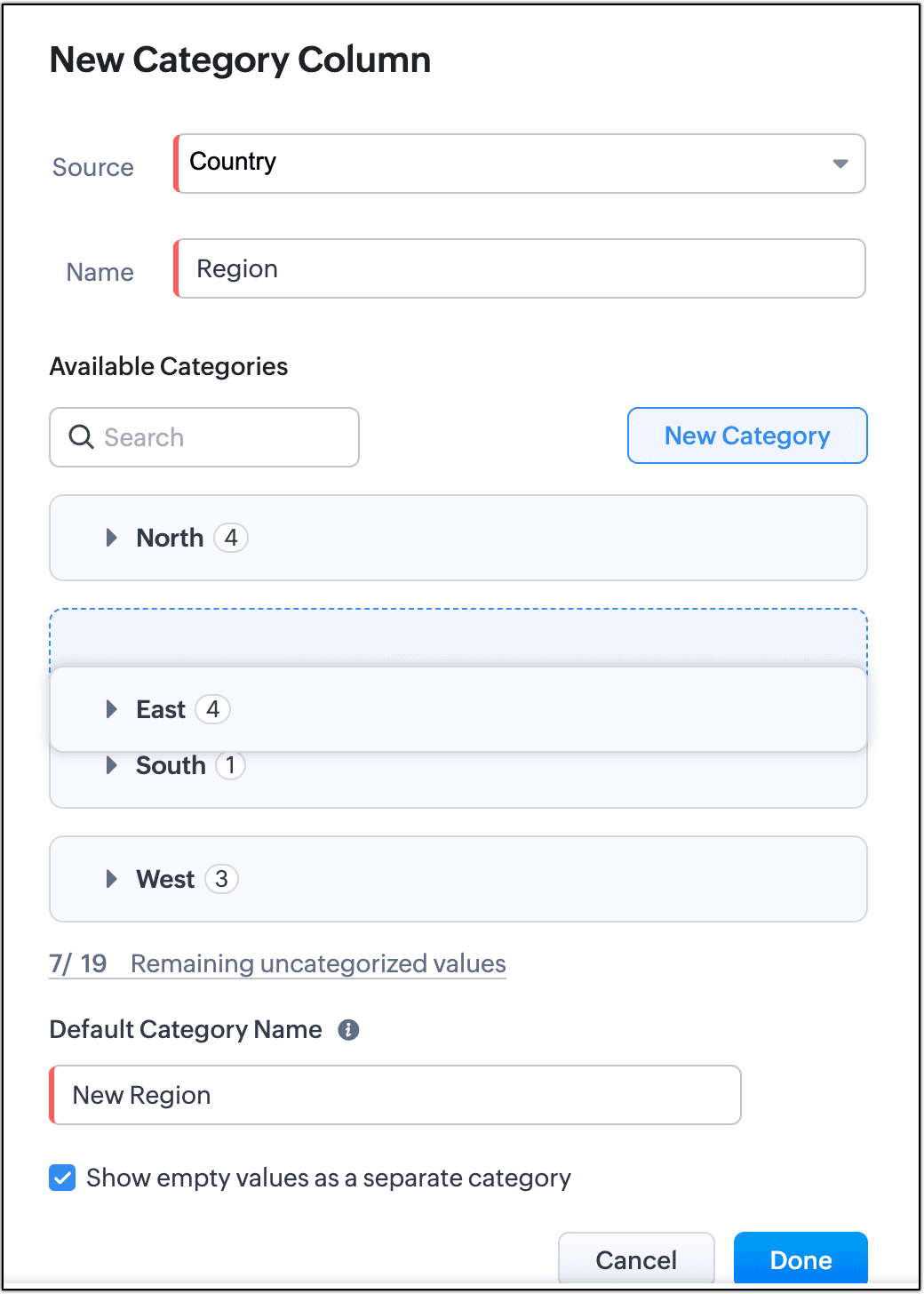Click the magnifier icon in the search box
This screenshot has height=1294, width=924.
81,437
